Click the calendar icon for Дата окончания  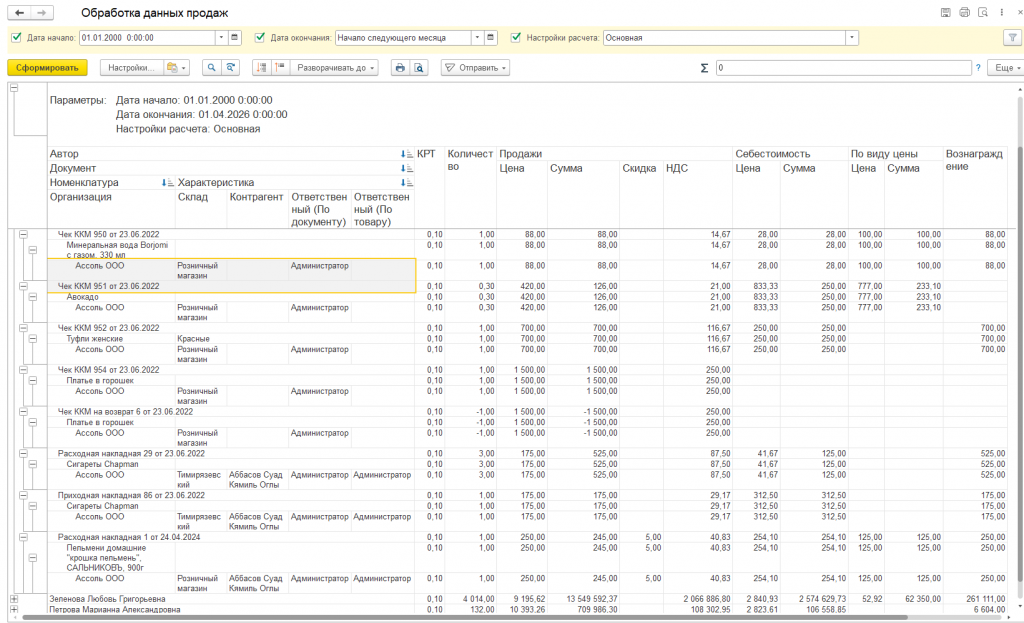pyautogui.click(x=490, y=38)
